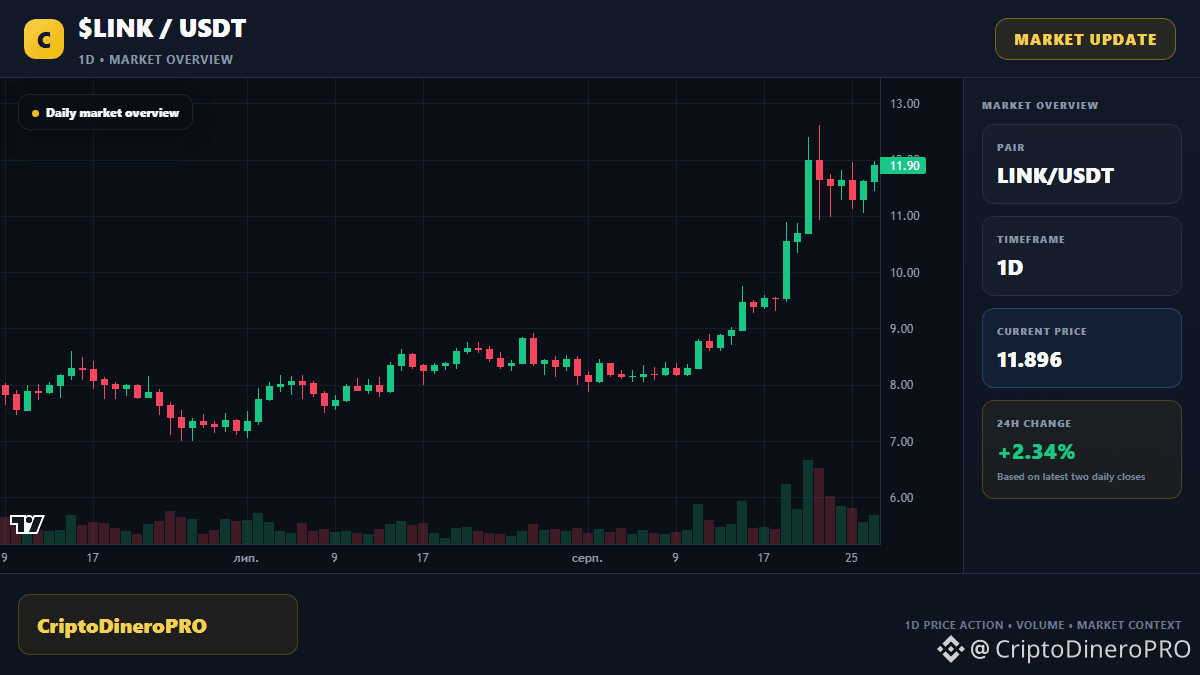This screenshot has width=1200, height=675.
Task: Click the лип. date axis label
Action: [x=246, y=558]
